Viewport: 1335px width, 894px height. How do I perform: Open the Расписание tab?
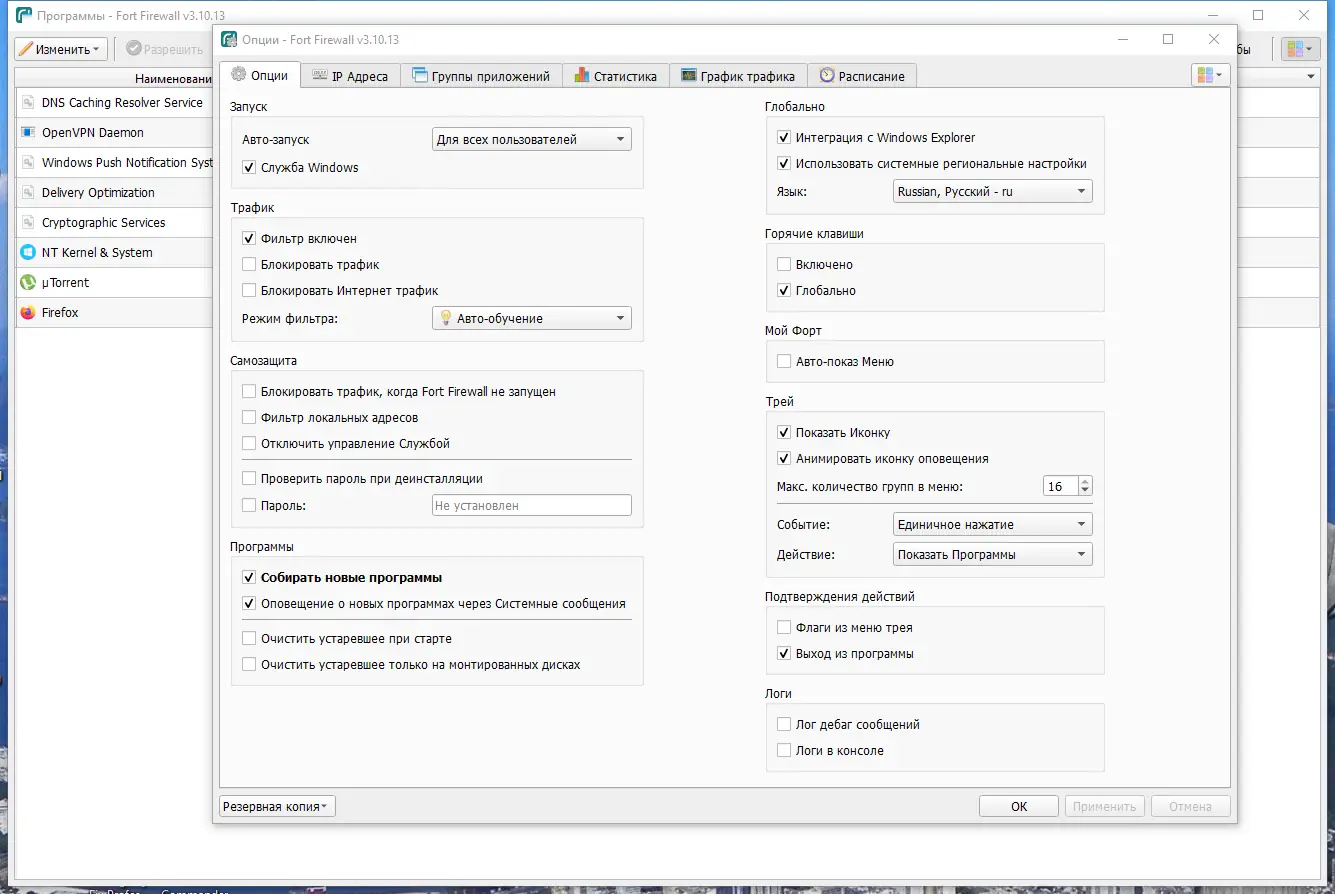point(862,76)
